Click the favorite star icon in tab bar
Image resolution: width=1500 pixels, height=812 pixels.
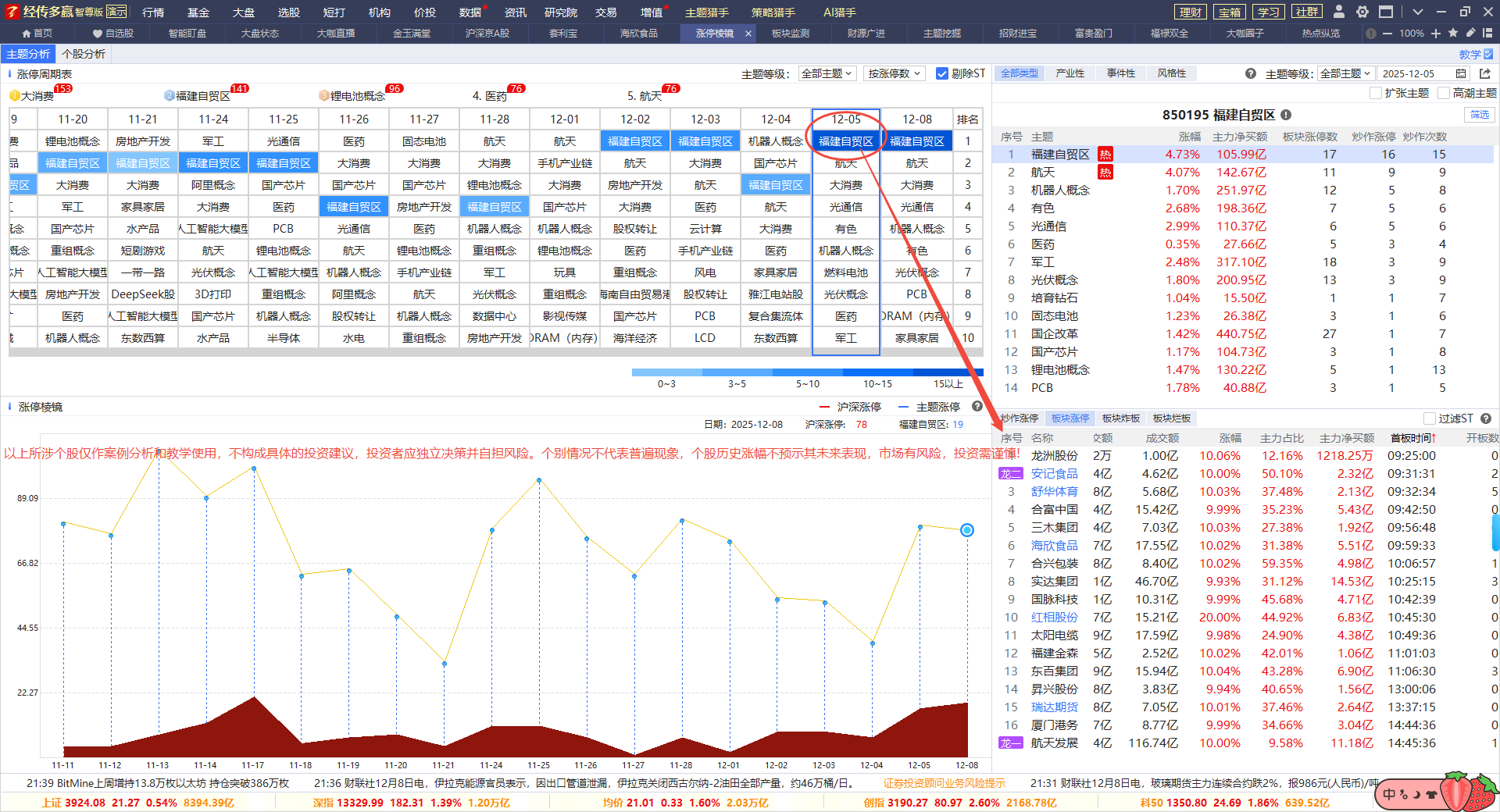click(x=1453, y=34)
